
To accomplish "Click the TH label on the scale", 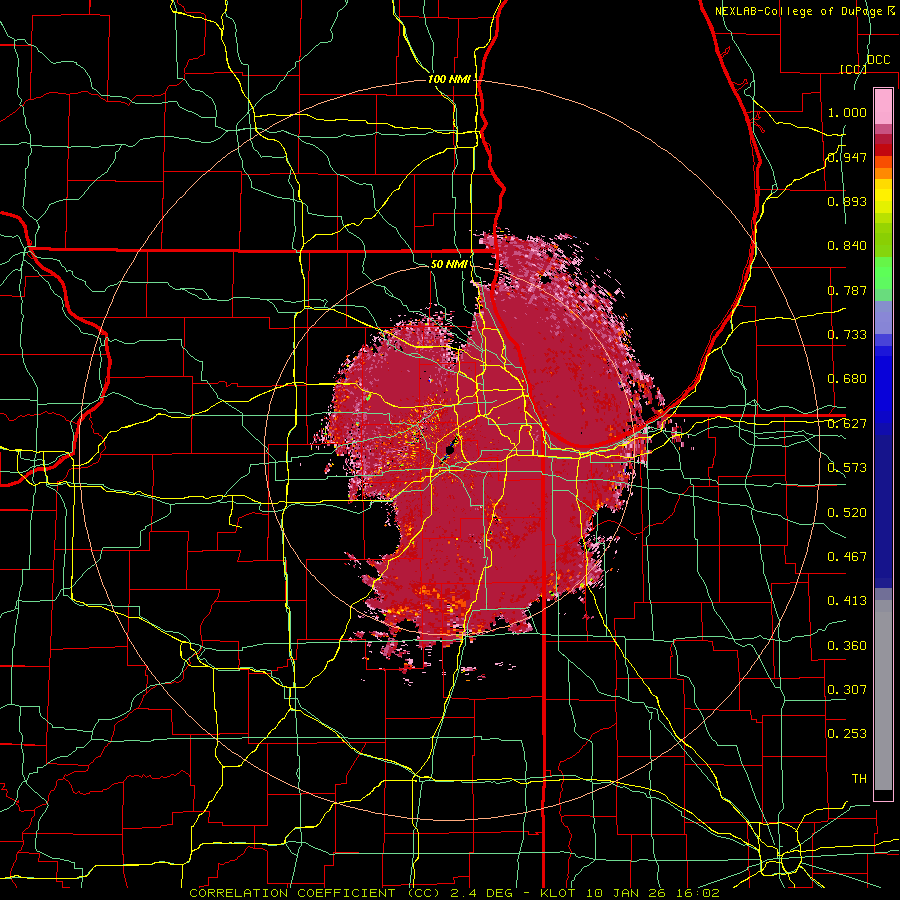I will [859, 779].
